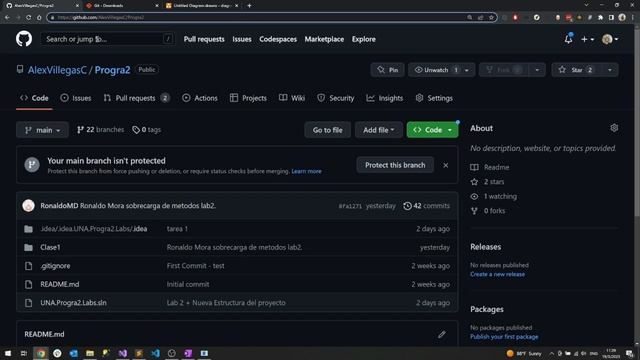Open Explore in top navigation

[x=364, y=39]
